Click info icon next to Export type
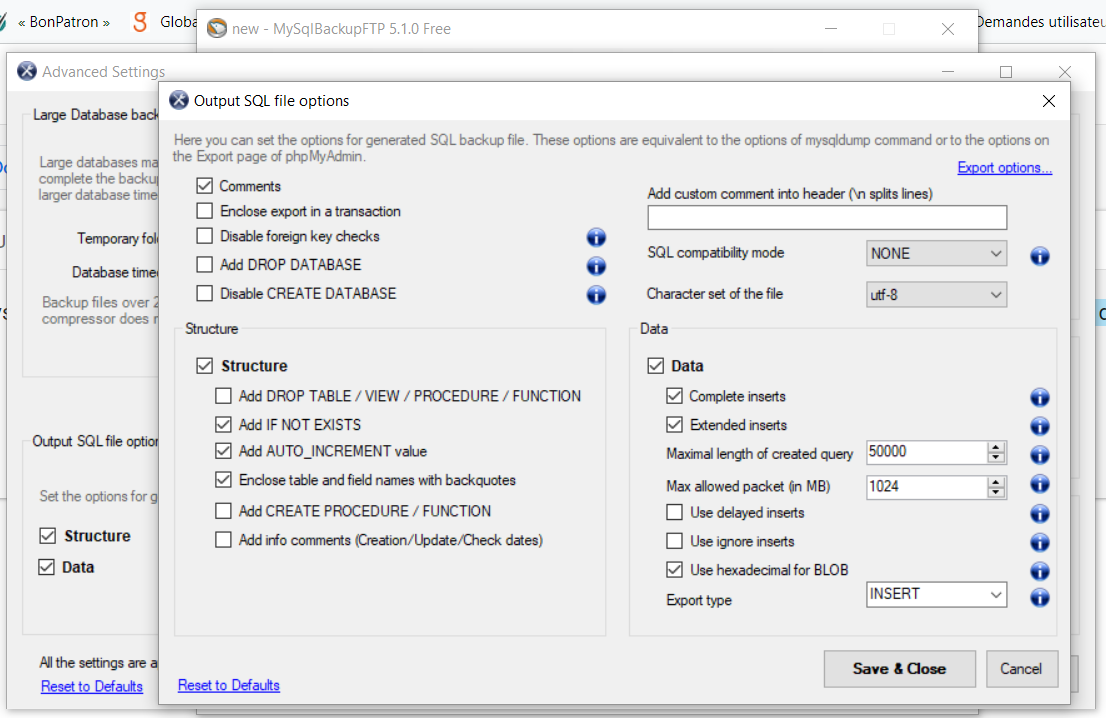The width and height of the screenshot is (1106, 718). 1039,598
